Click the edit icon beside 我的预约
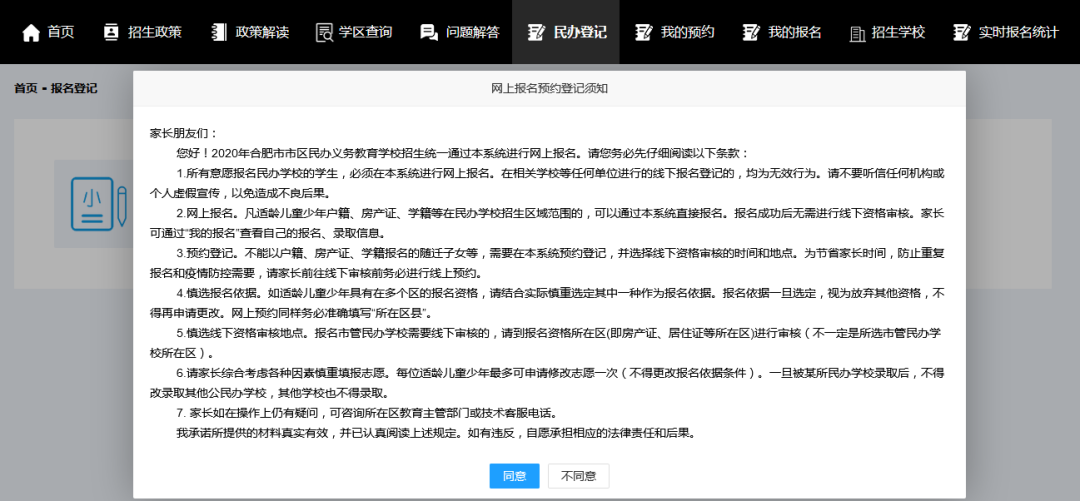This screenshot has width=1080, height=501. tap(643, 32)
